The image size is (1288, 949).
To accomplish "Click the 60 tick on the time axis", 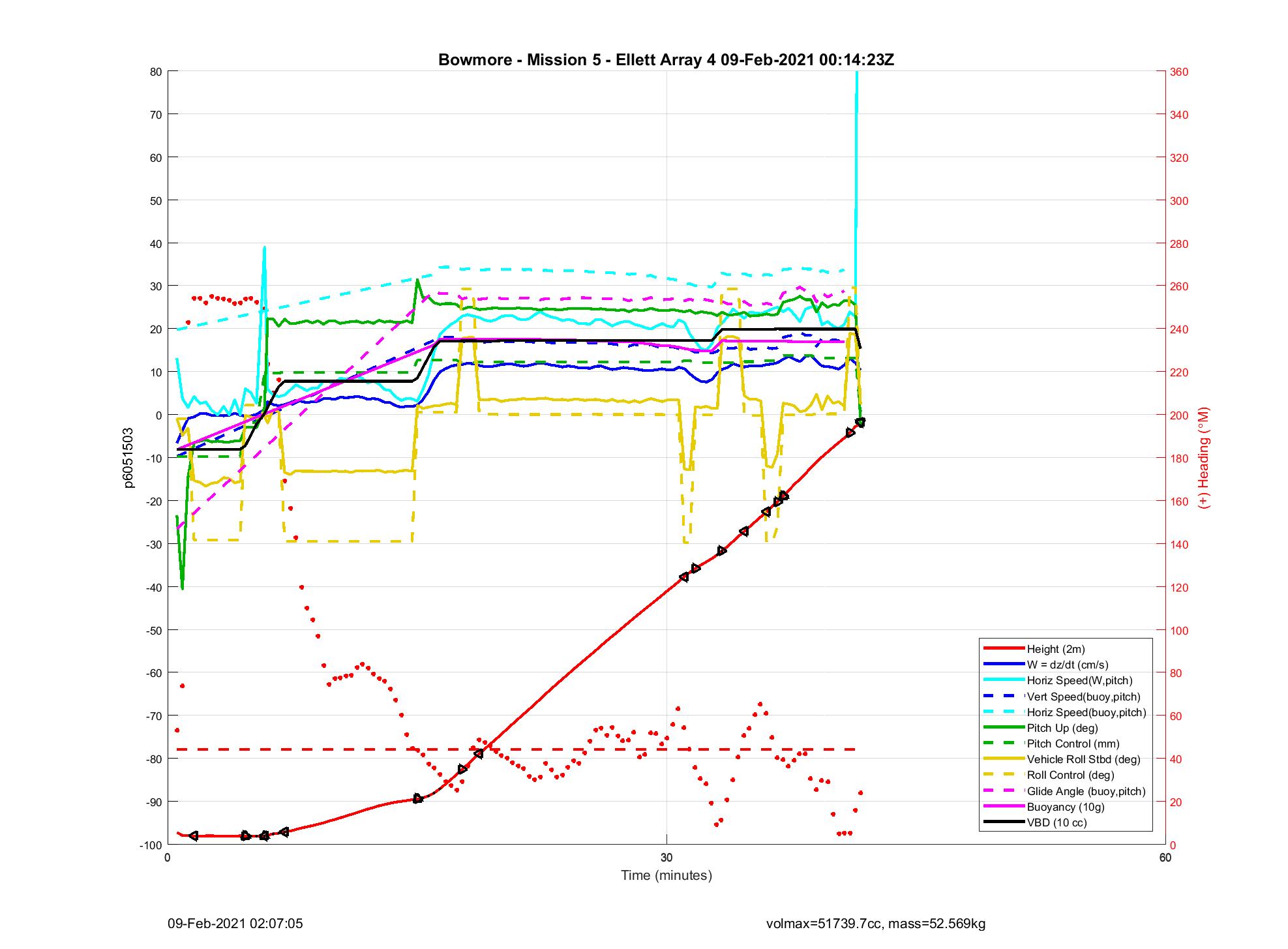I will [1165, 857].
